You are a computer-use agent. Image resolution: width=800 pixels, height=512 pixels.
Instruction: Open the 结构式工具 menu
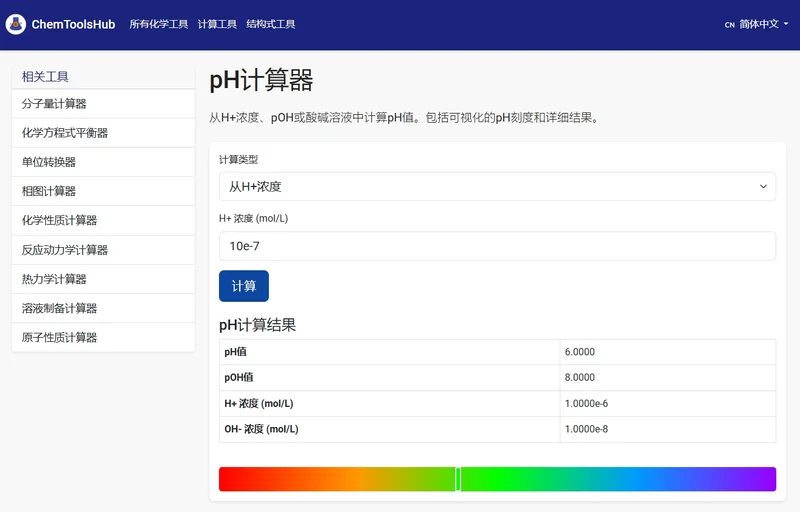(x=270, y=24)
